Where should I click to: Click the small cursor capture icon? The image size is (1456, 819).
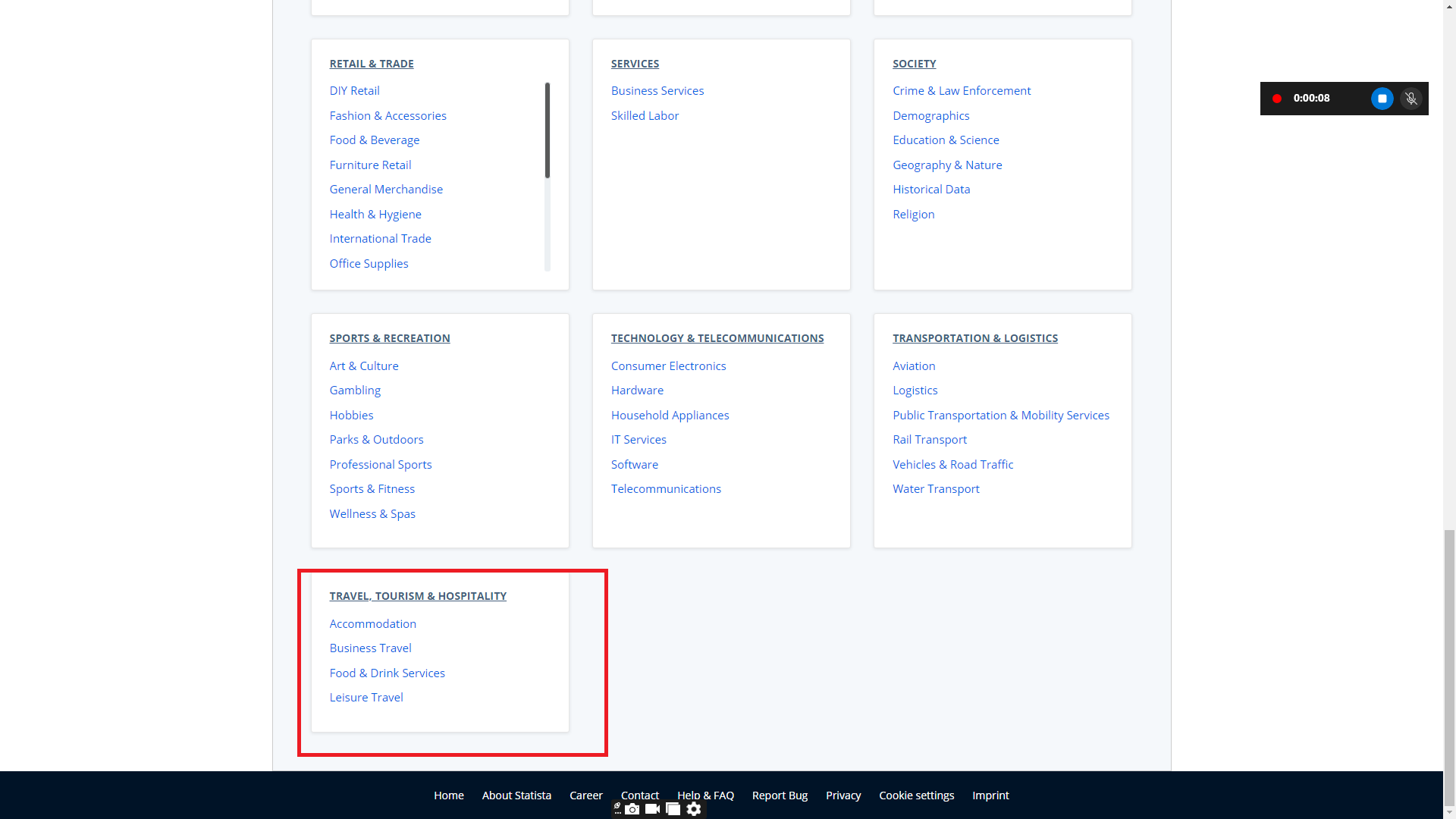tap(617, 808)
